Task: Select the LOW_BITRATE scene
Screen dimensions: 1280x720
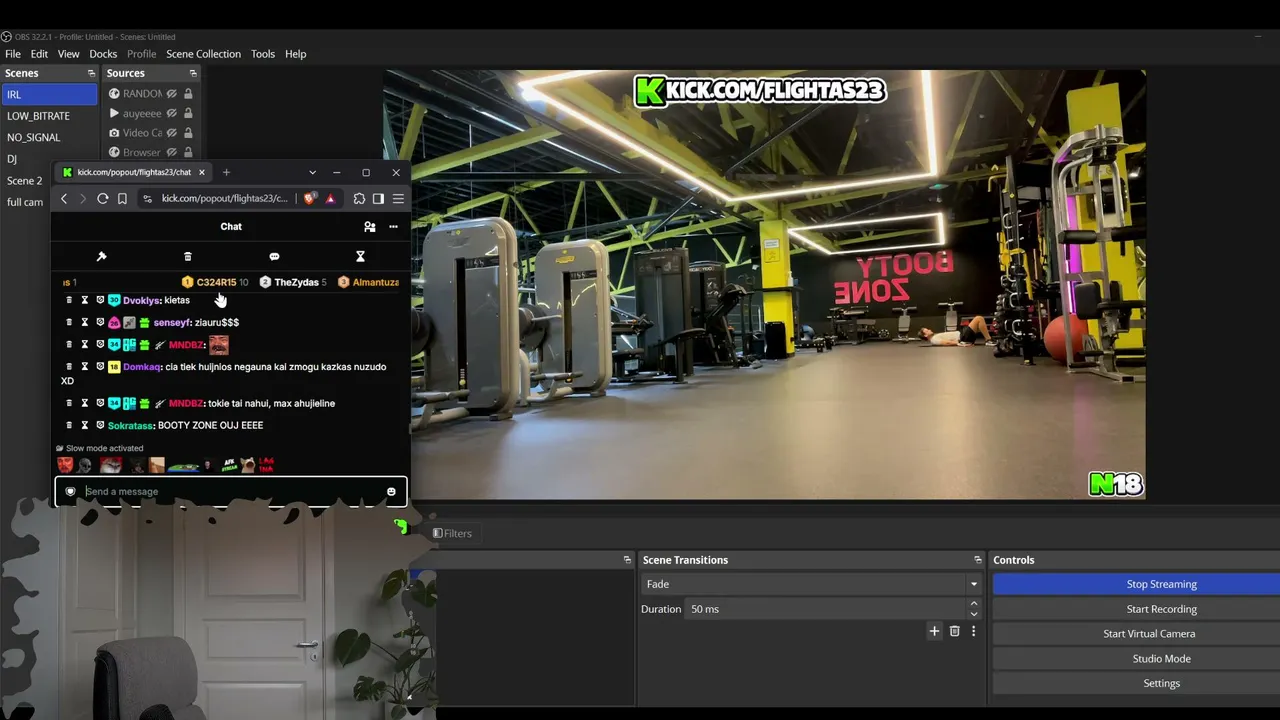Action: [x=49, y=116]
